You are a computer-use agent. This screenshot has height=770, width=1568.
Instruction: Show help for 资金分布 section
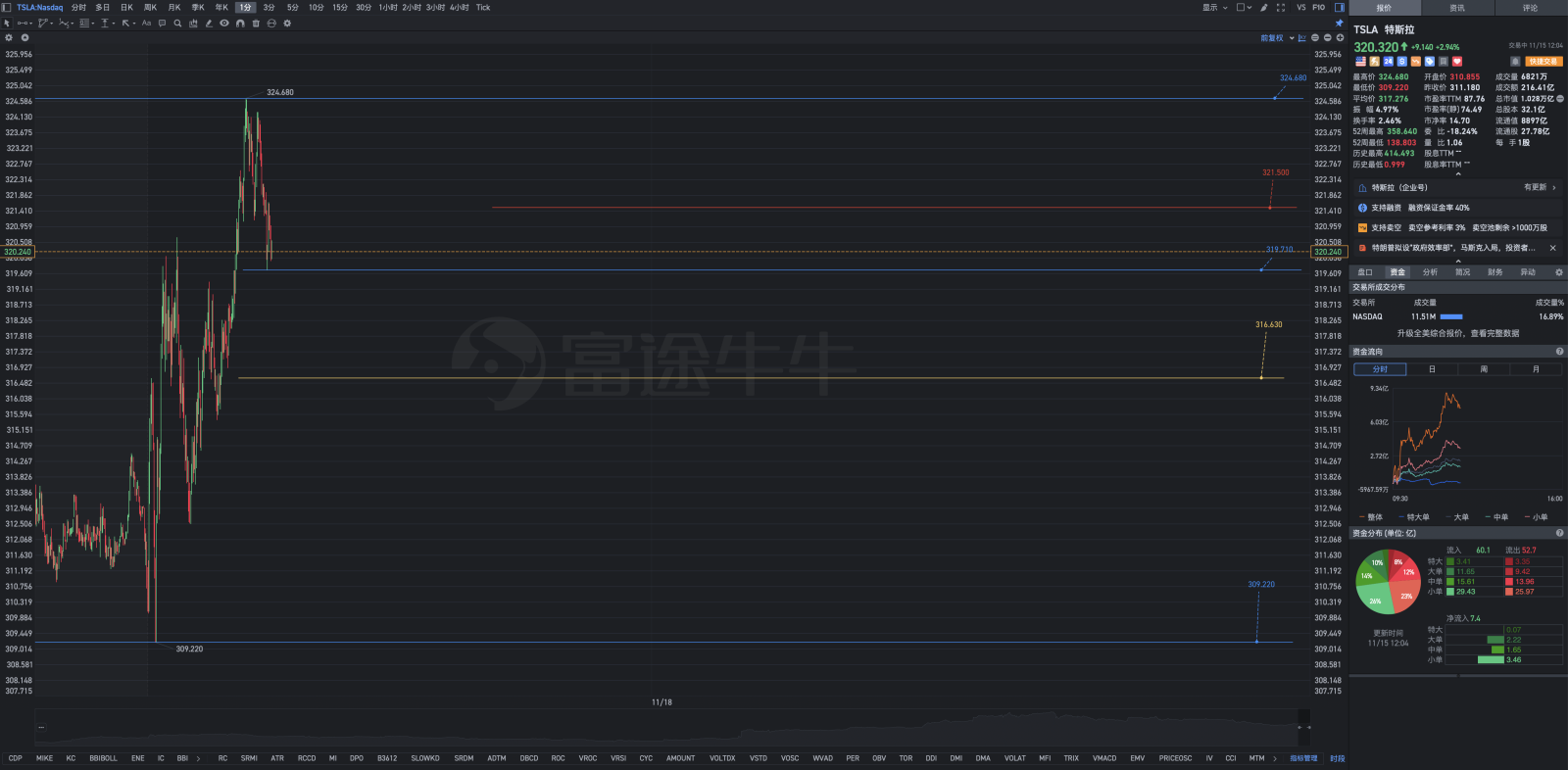1559,533
